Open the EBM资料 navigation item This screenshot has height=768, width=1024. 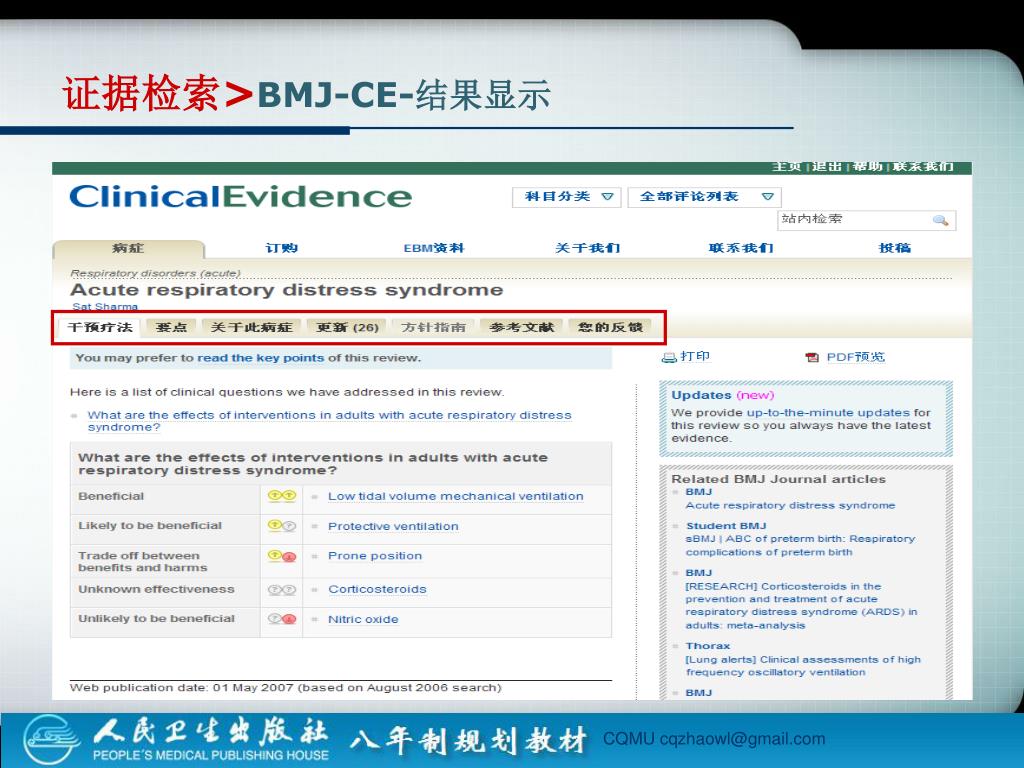(x=434, y=248)
